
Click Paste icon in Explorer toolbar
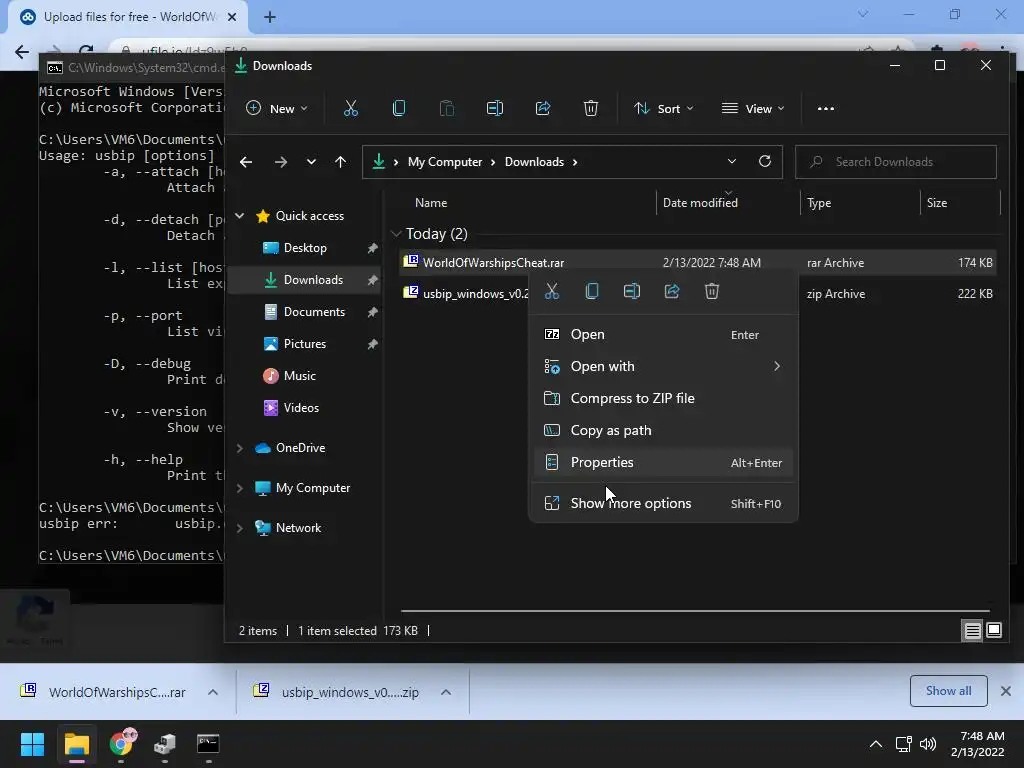coord(447,108)
